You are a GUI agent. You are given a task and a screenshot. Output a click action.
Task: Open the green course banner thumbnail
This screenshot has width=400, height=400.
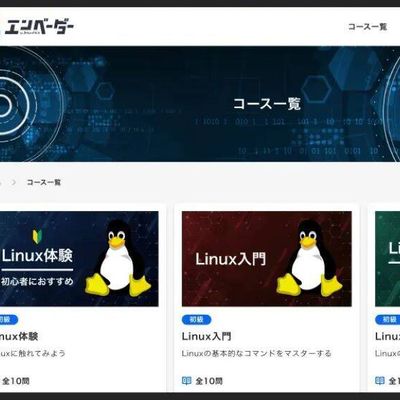387,259
